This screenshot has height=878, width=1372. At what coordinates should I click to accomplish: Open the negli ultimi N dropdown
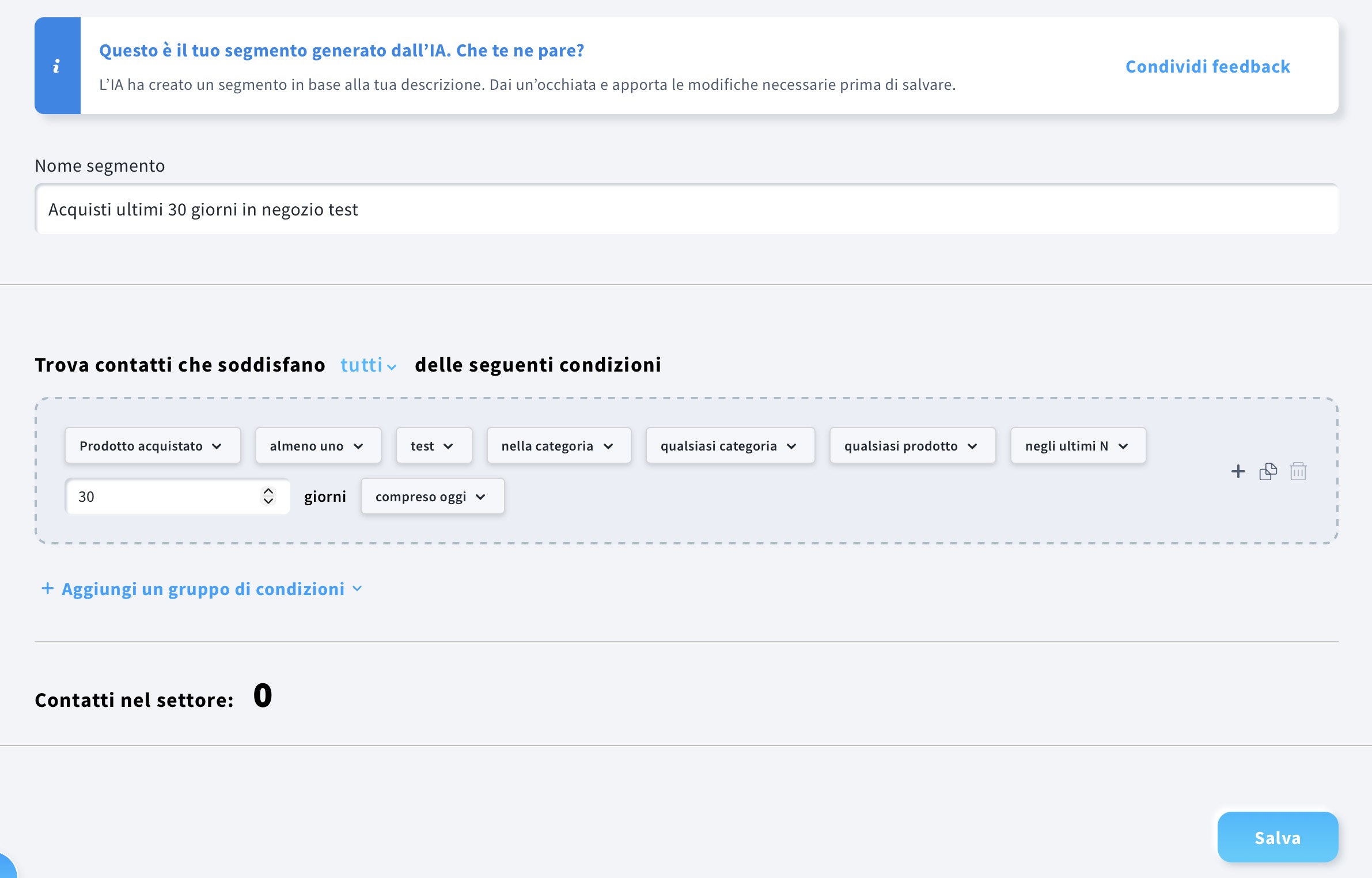(x=1077, y=445)
